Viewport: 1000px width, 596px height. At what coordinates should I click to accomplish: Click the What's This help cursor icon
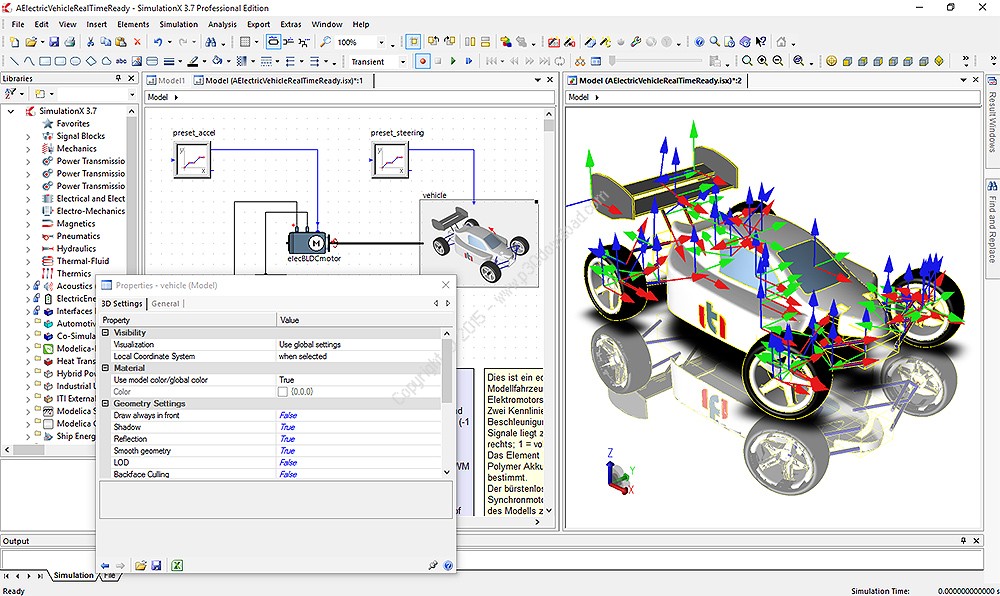pyautogui.click(x=761, y=42)
